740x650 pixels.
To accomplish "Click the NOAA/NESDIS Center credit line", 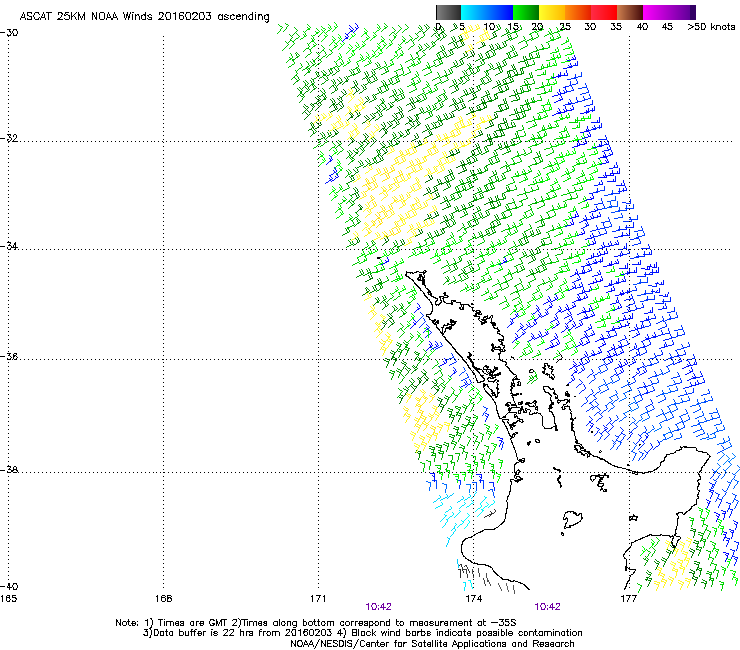I will (432, 644).
